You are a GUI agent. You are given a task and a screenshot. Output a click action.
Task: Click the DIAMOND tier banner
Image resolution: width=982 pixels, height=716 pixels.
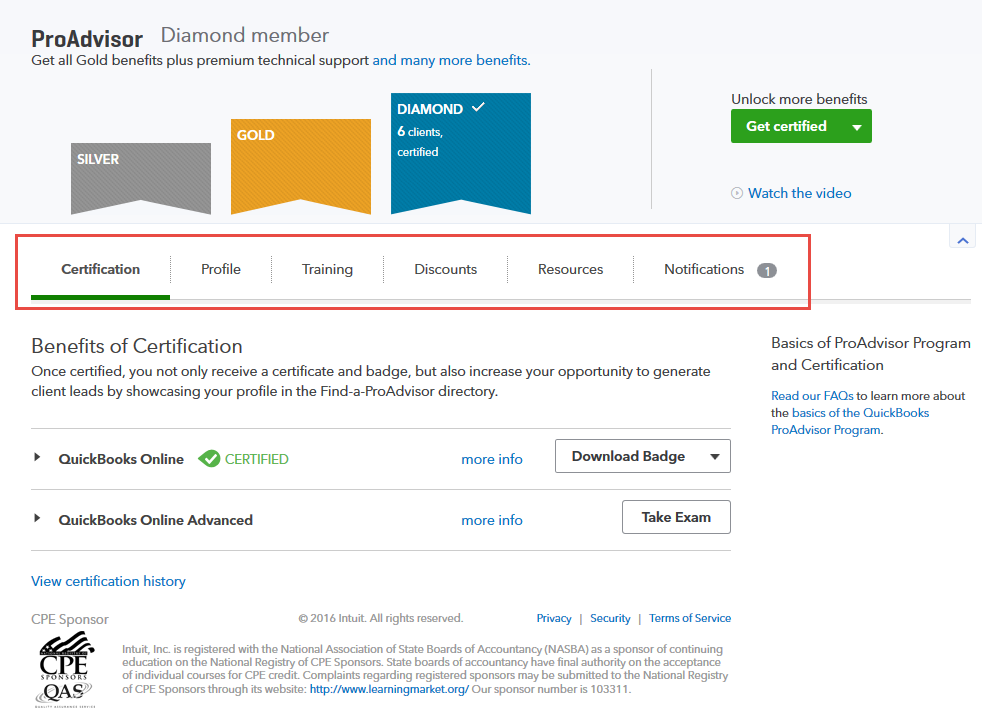point(461,153)
